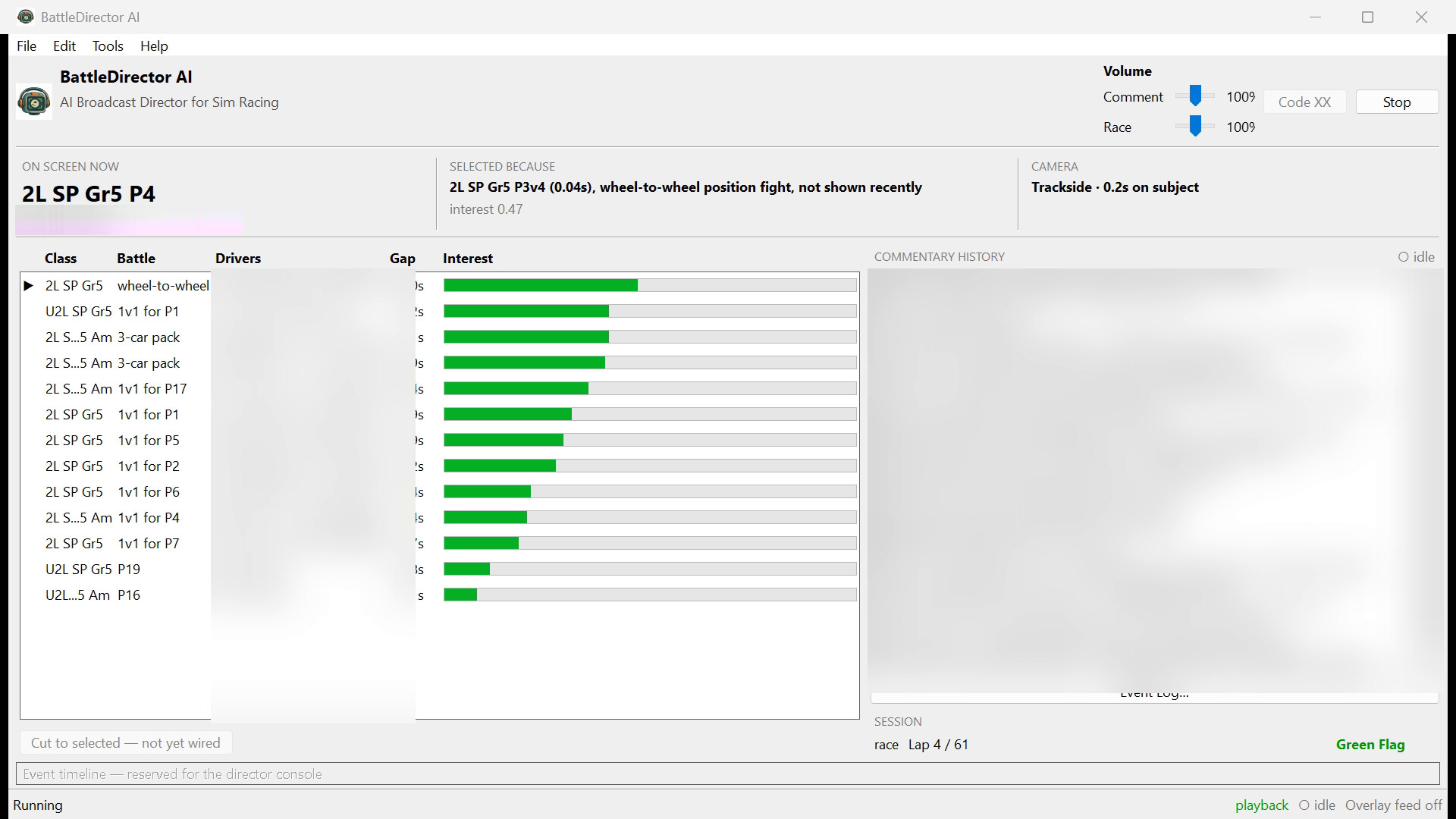Screen dimensions: 1456x819
Task: Select the 1v1 for P5 row
Action: (440, 441)
